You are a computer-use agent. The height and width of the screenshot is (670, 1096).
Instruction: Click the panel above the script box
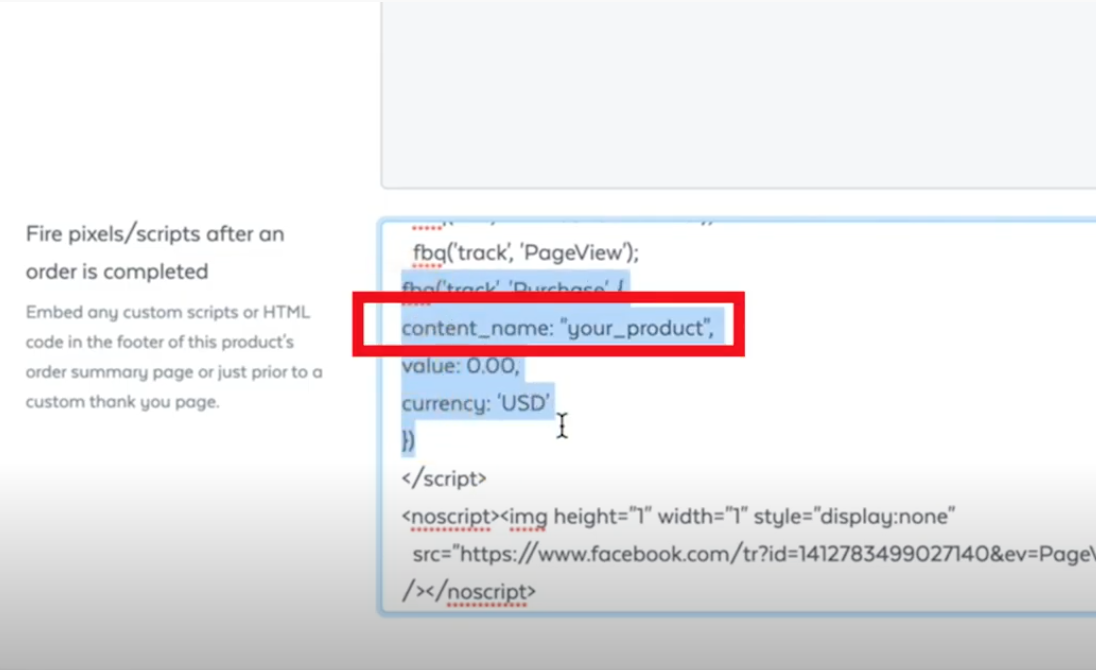click(x=737, y=95)
